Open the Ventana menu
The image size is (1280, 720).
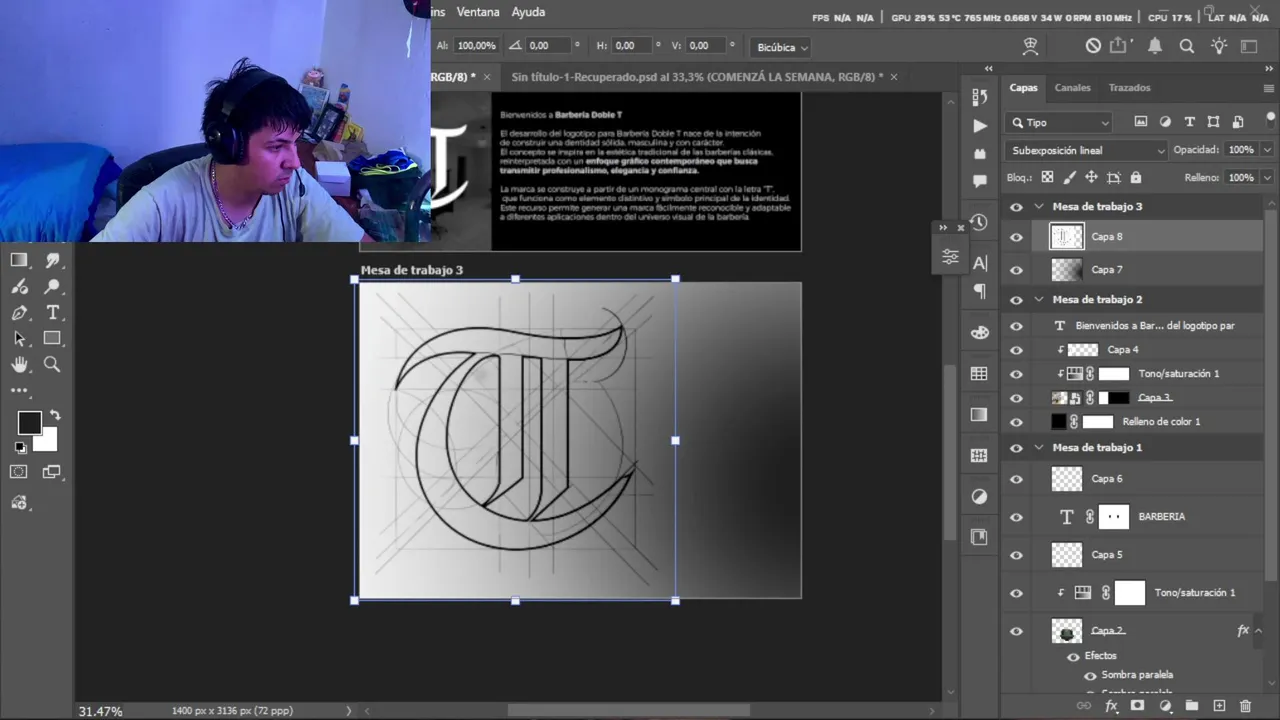point(478,12)
